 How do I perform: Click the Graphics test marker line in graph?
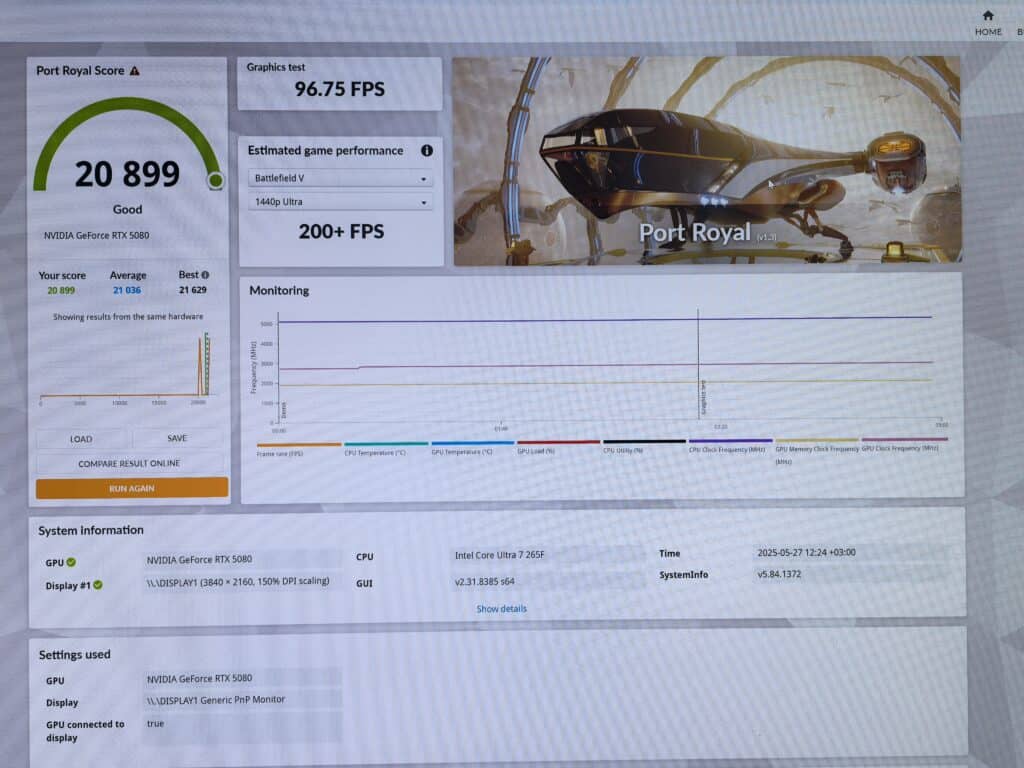coord(698,366)
